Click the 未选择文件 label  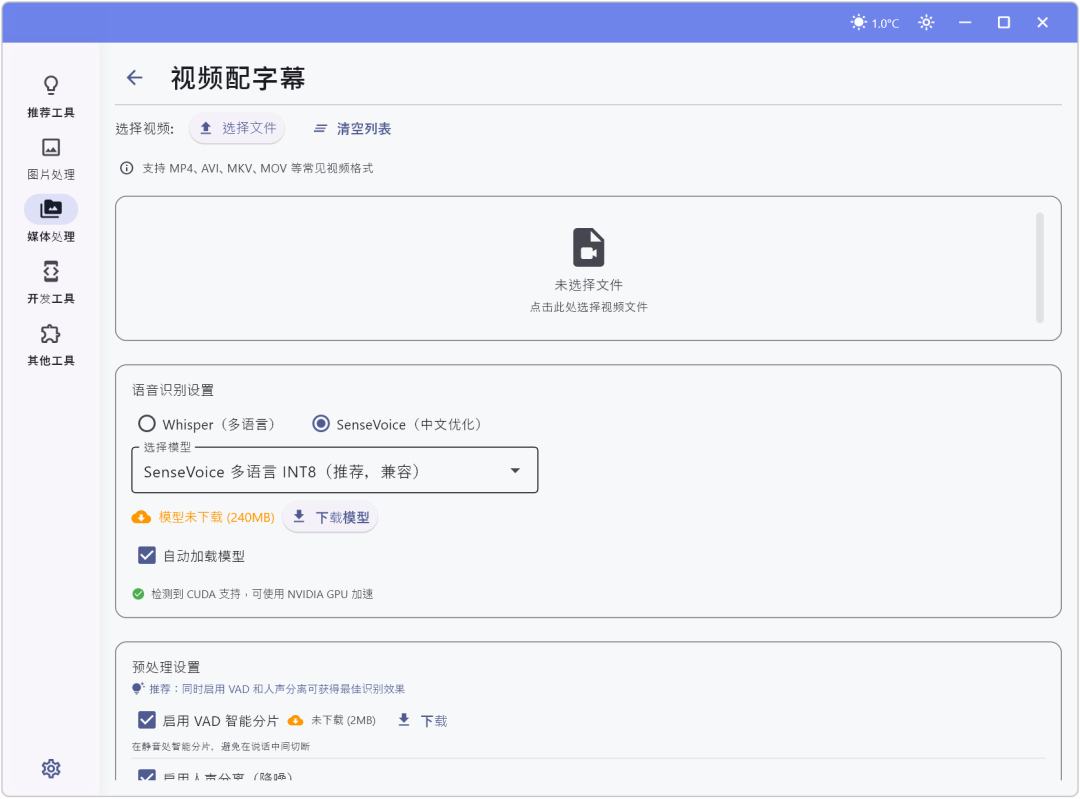[588, 285]
